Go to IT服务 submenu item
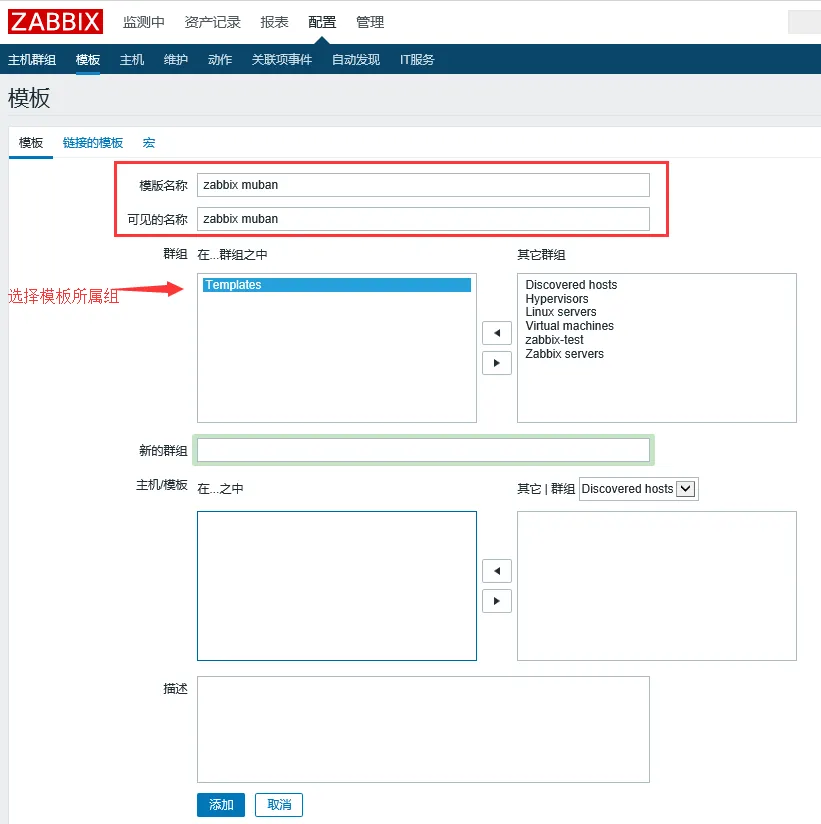Image resolution: width=821 pixels, height=824 pixels. [417, 60]
